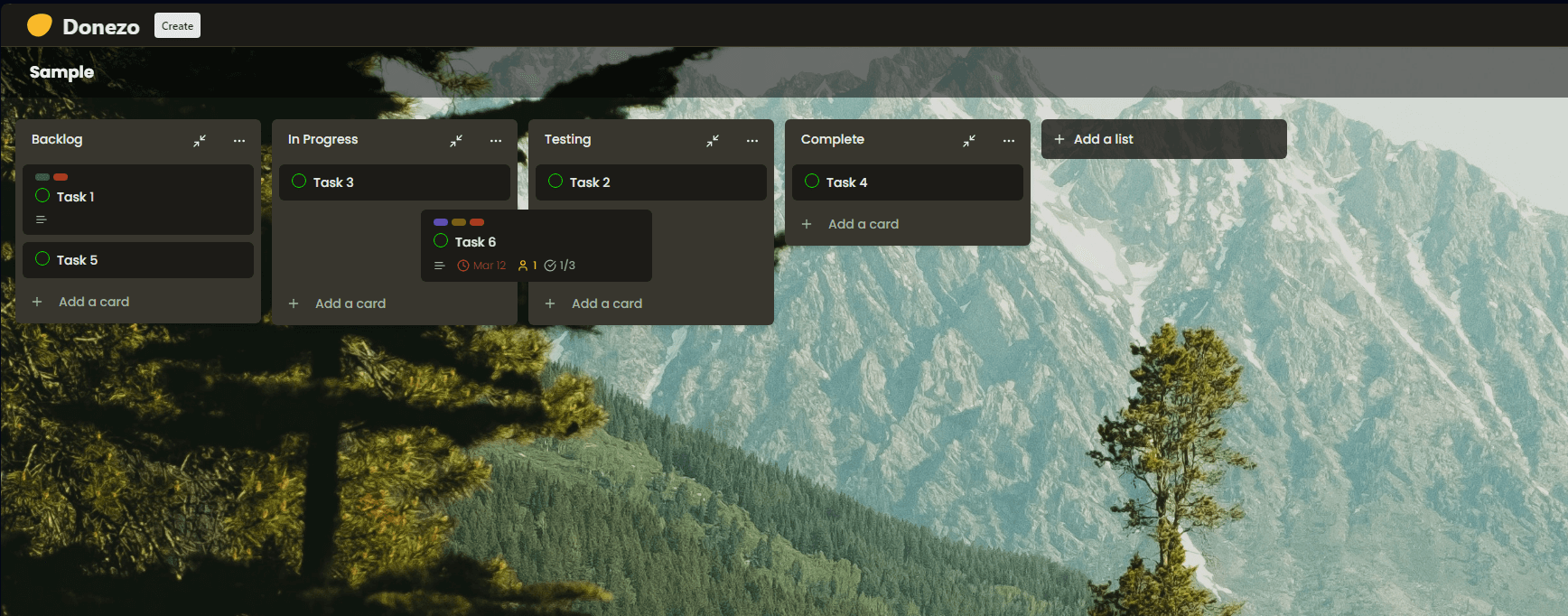Collapse the In Progress list

[456, 141]
